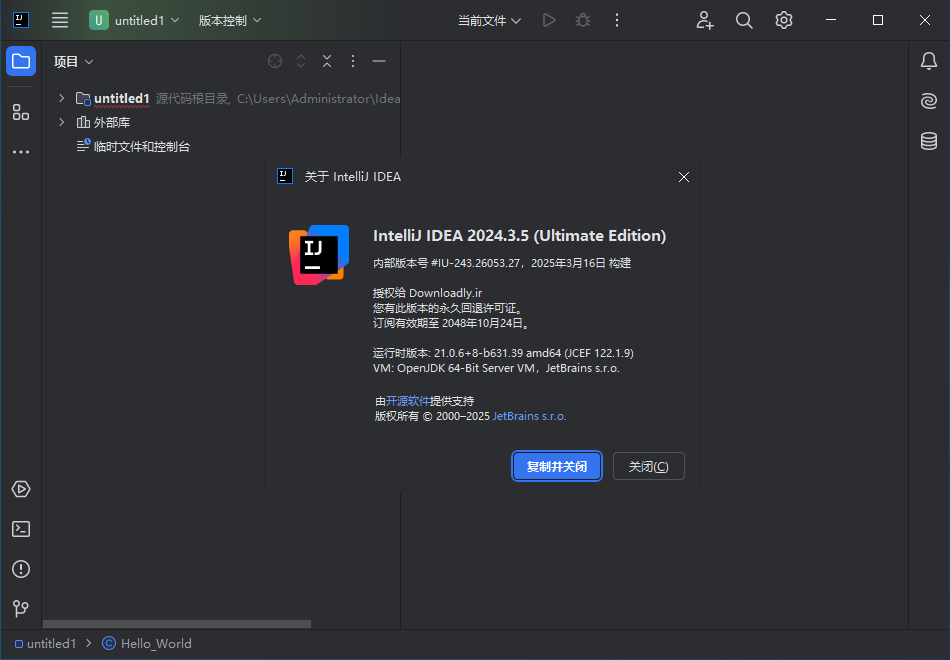Image resolution: width=950 pixels, height=660 pixels.
Task: Open the Database tool window
Action: click(x=929, y=141)
